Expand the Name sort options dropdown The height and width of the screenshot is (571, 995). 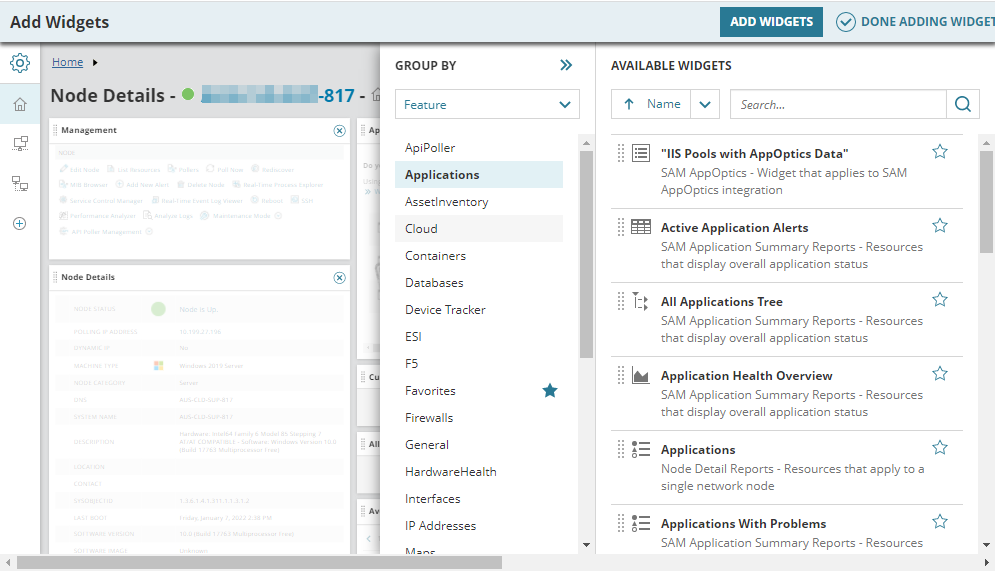705,104
